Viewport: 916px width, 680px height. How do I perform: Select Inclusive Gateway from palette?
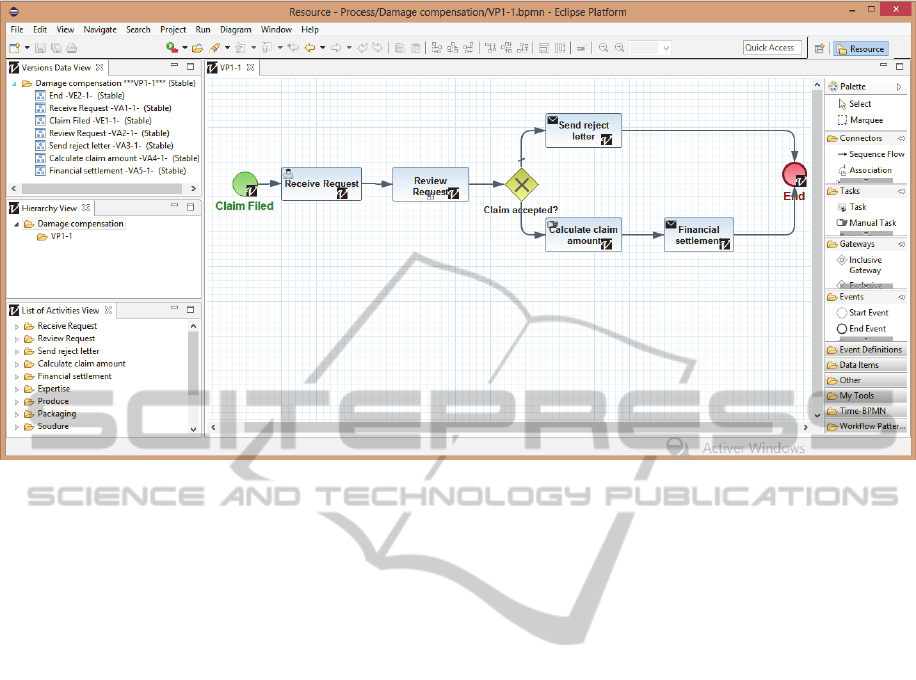point(864,265)
